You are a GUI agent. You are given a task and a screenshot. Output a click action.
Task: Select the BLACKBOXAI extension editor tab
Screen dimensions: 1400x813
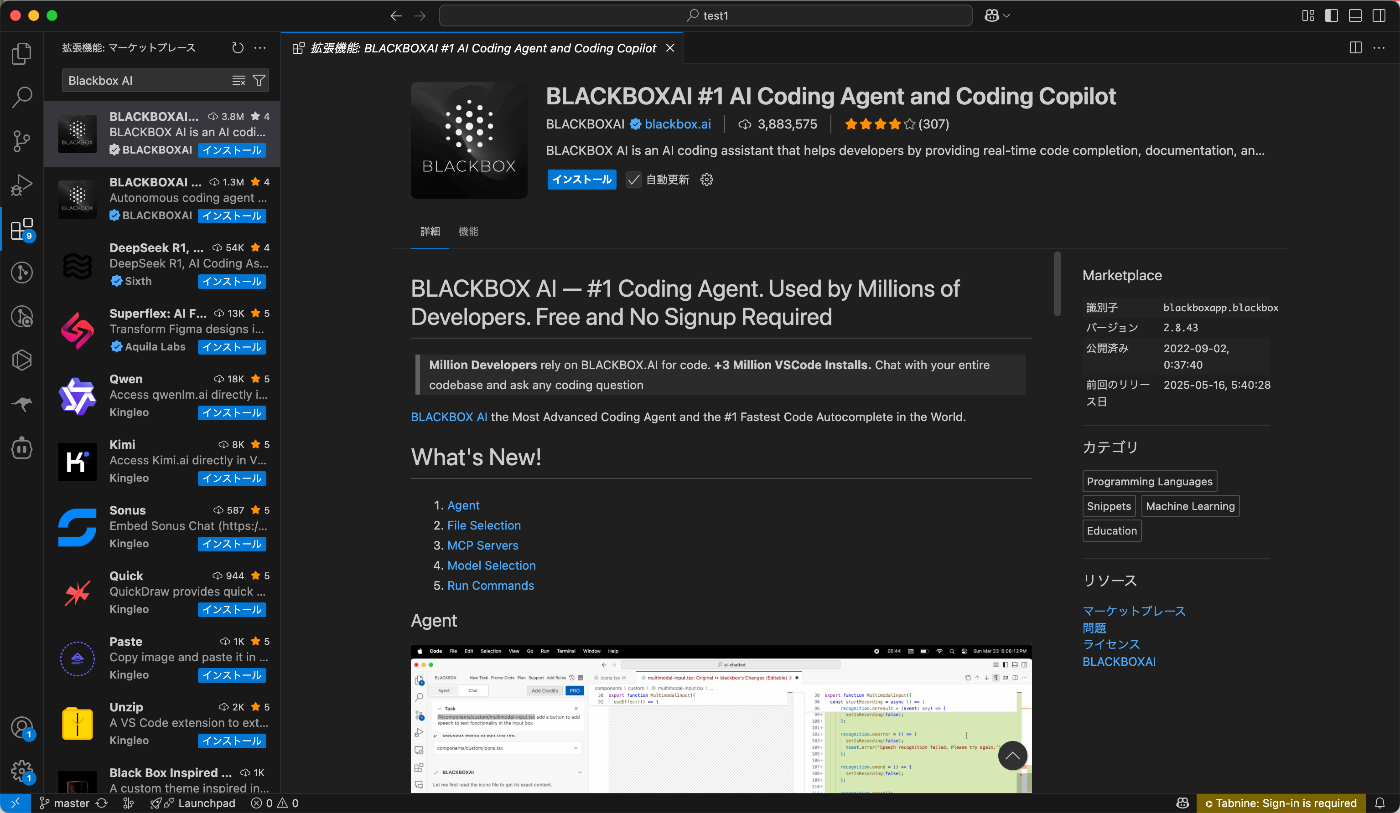[483, 48]
